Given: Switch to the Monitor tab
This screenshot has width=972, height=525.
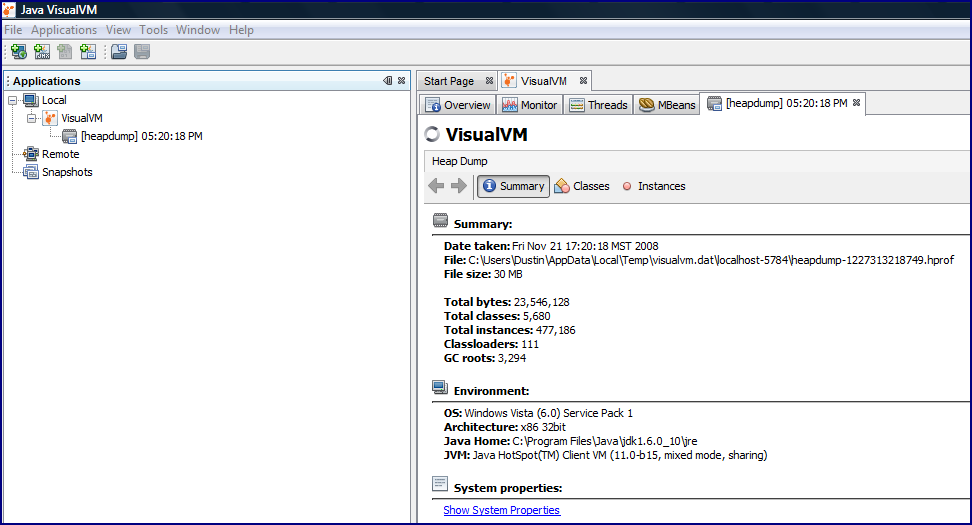Looking at the screenshot, I should coord(530,105).
